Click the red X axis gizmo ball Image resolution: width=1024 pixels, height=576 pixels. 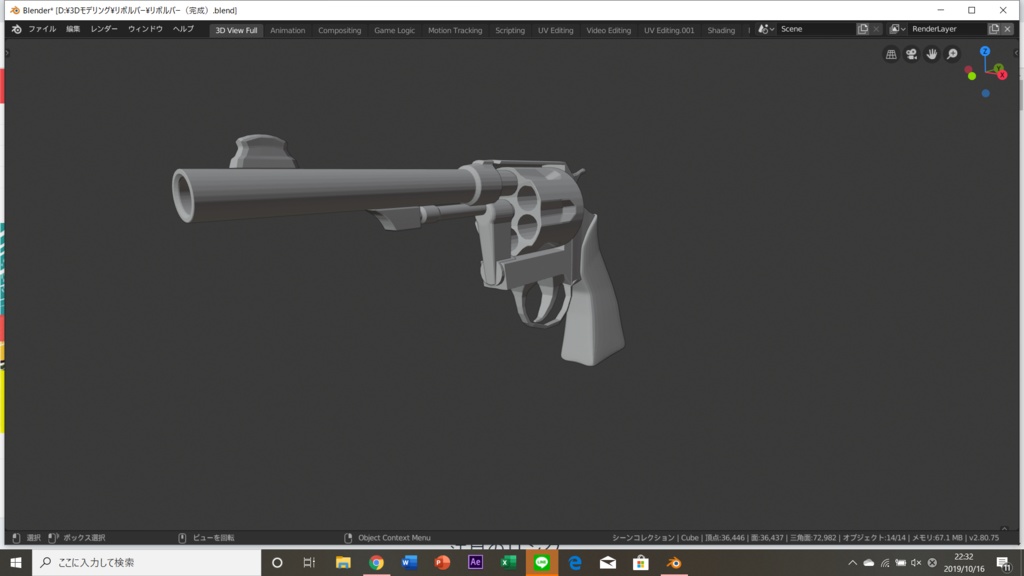[1002, 75]
